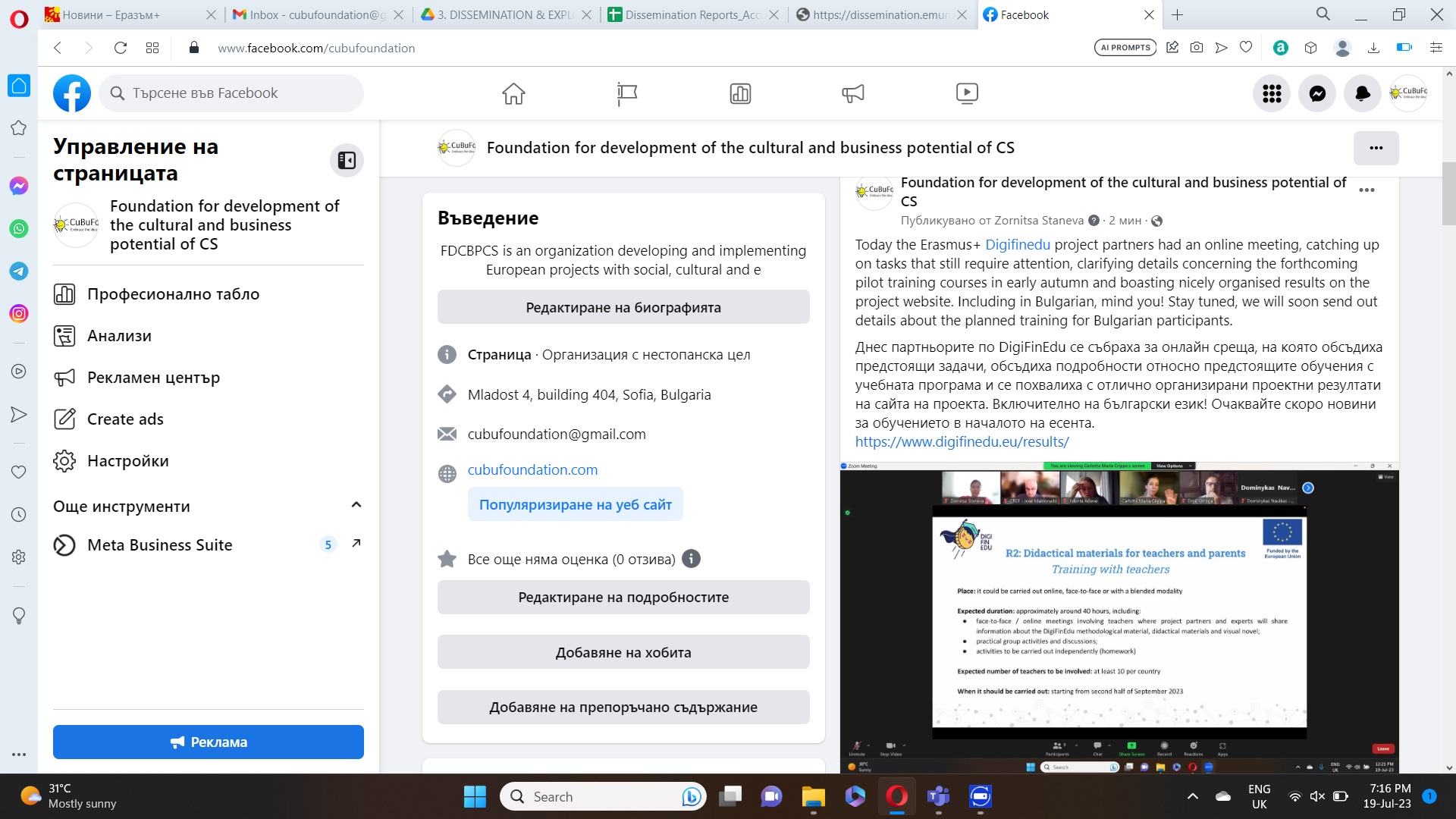
Task: Open digifinedu.eu/results link
Action: [962, 442]
